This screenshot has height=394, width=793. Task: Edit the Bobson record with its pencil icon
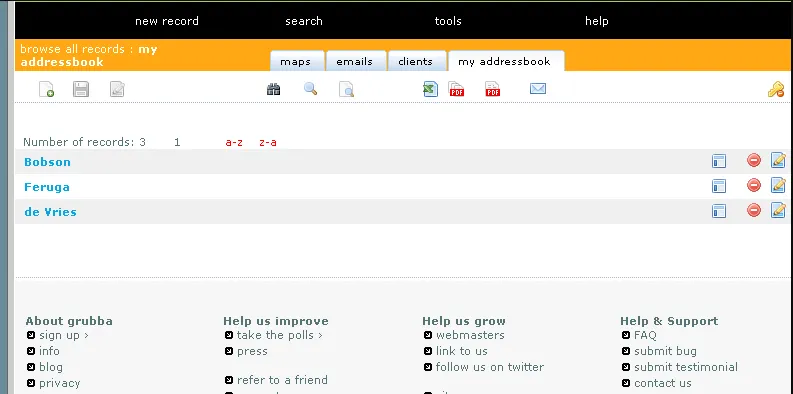[778, 160]
